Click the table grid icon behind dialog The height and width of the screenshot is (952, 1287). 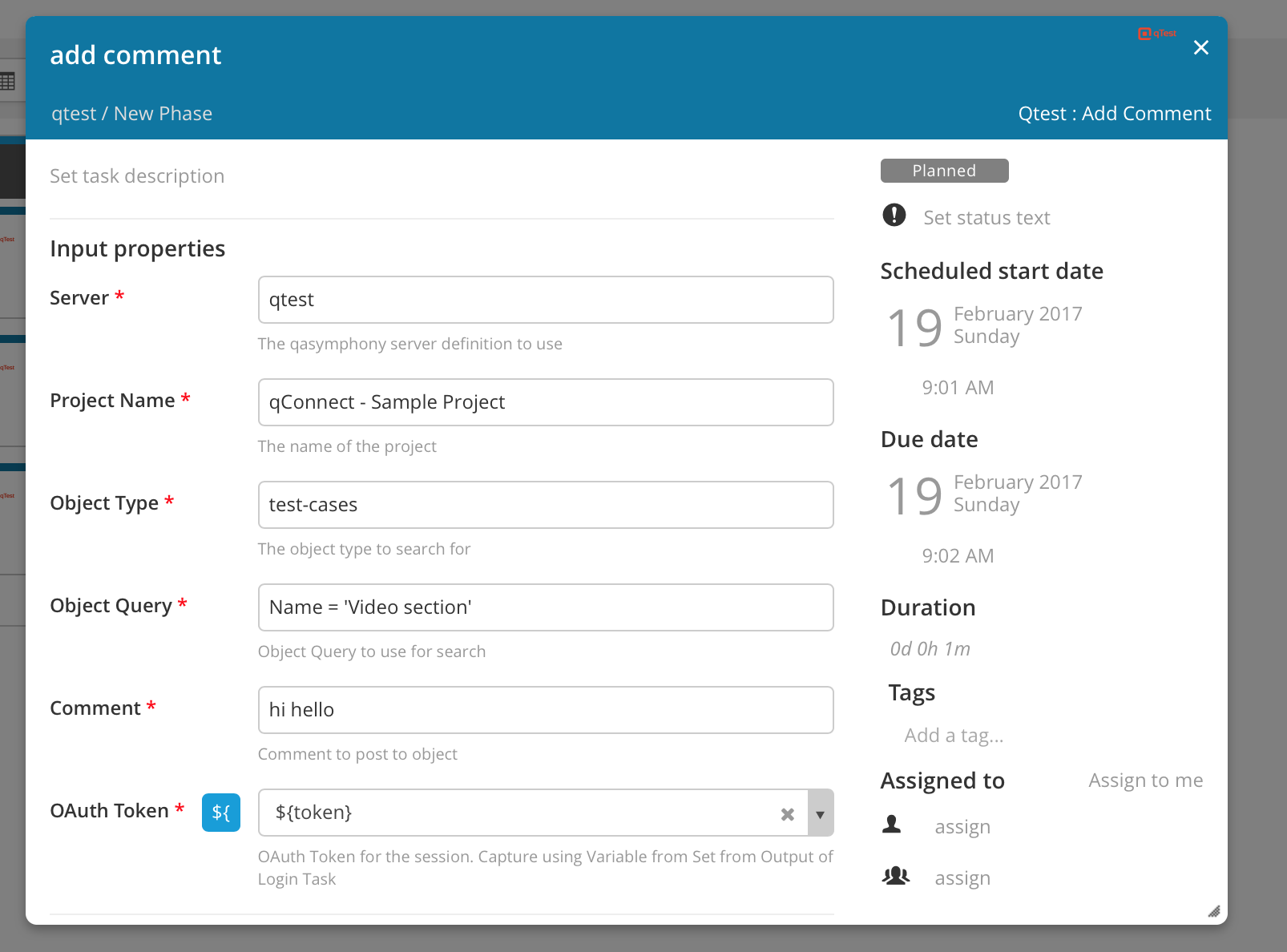7,81
